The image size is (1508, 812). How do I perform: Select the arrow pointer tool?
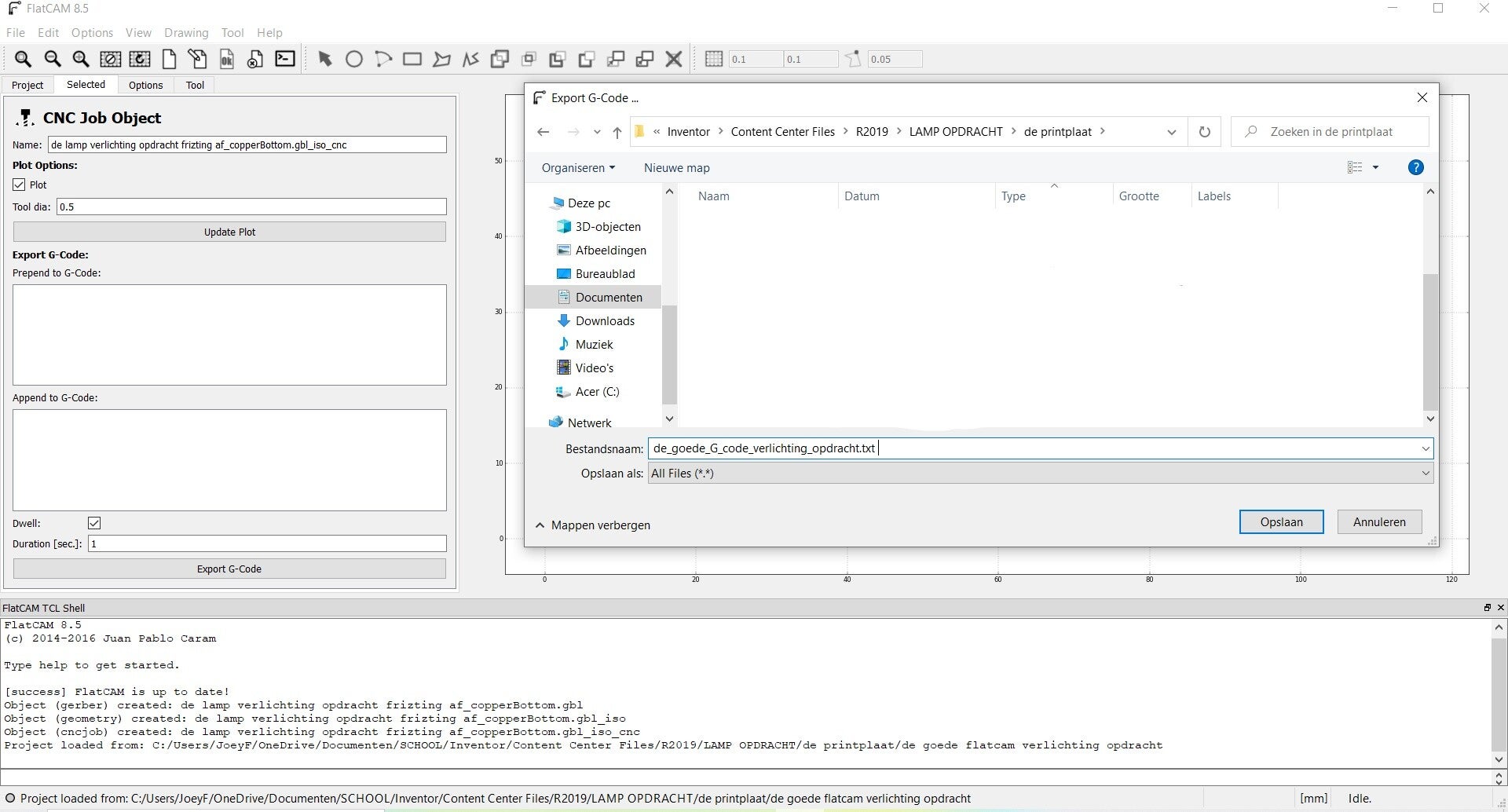(324, 59)
